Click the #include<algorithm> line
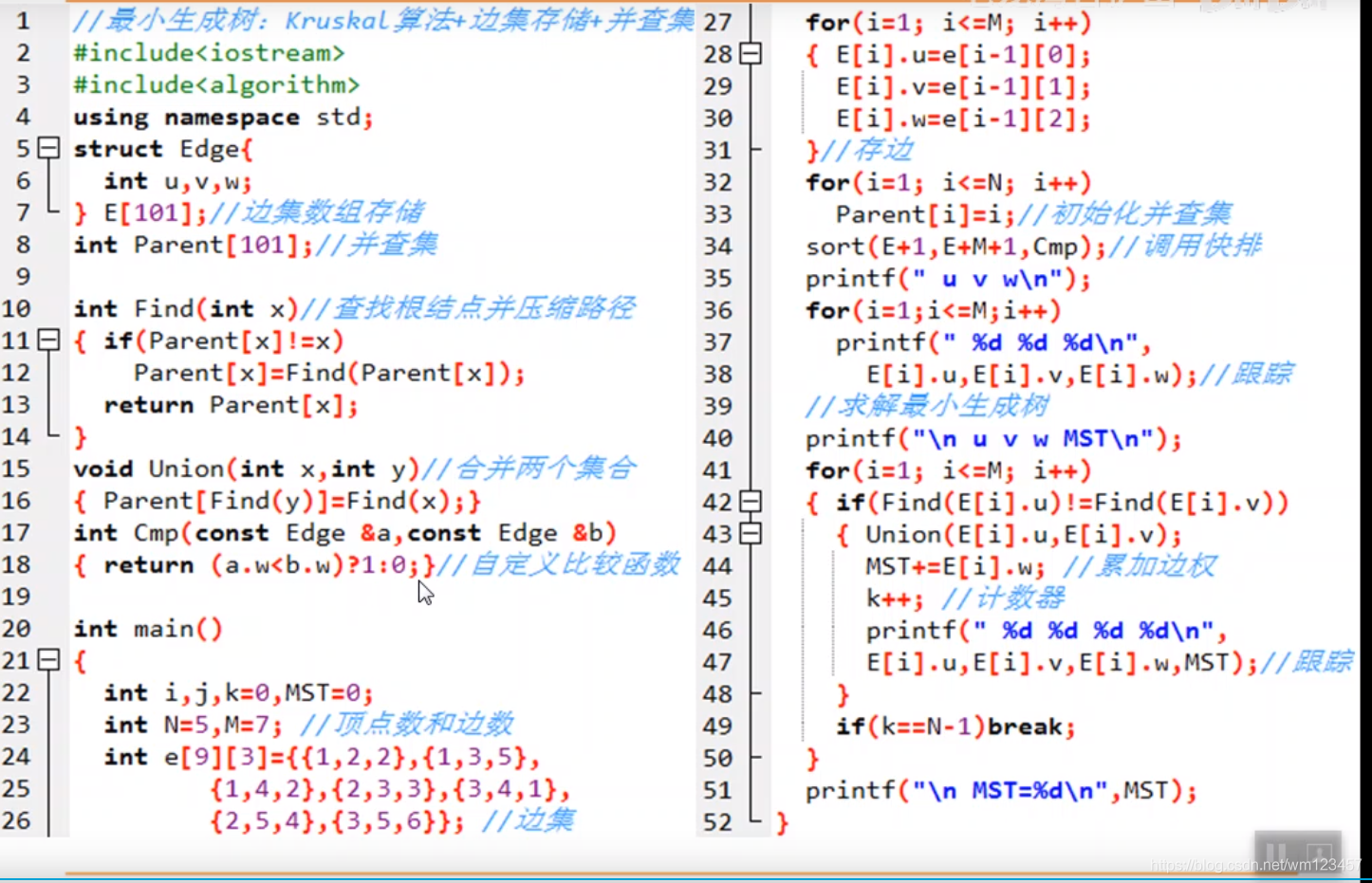 (216, 85)
